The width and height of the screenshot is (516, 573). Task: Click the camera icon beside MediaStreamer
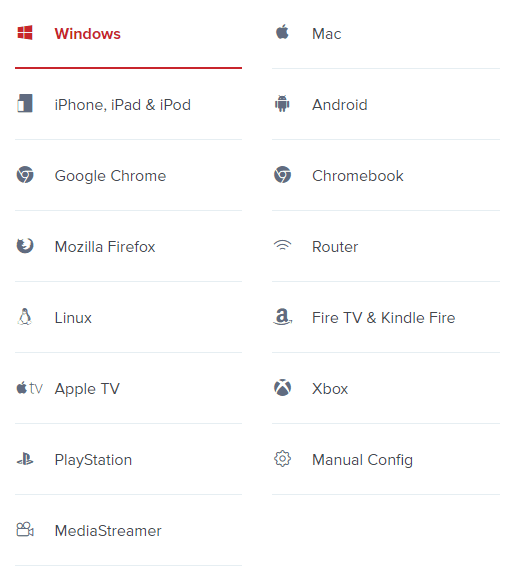(25, 530)
